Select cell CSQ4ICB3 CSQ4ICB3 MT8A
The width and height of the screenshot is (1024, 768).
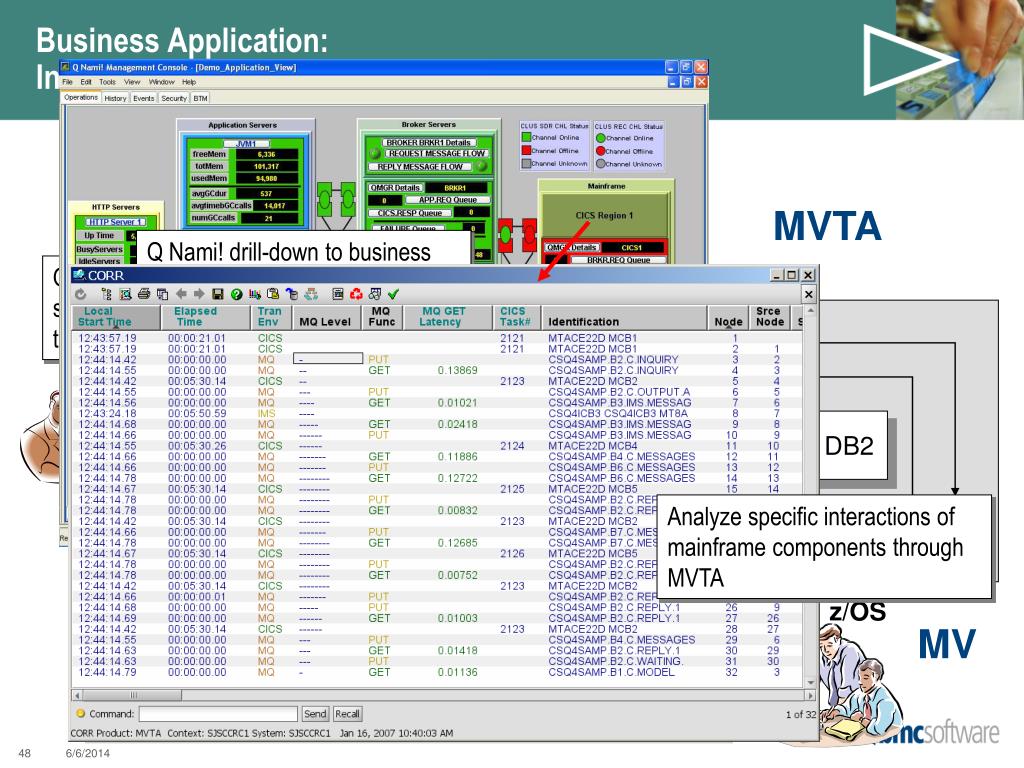click(618, 413)
